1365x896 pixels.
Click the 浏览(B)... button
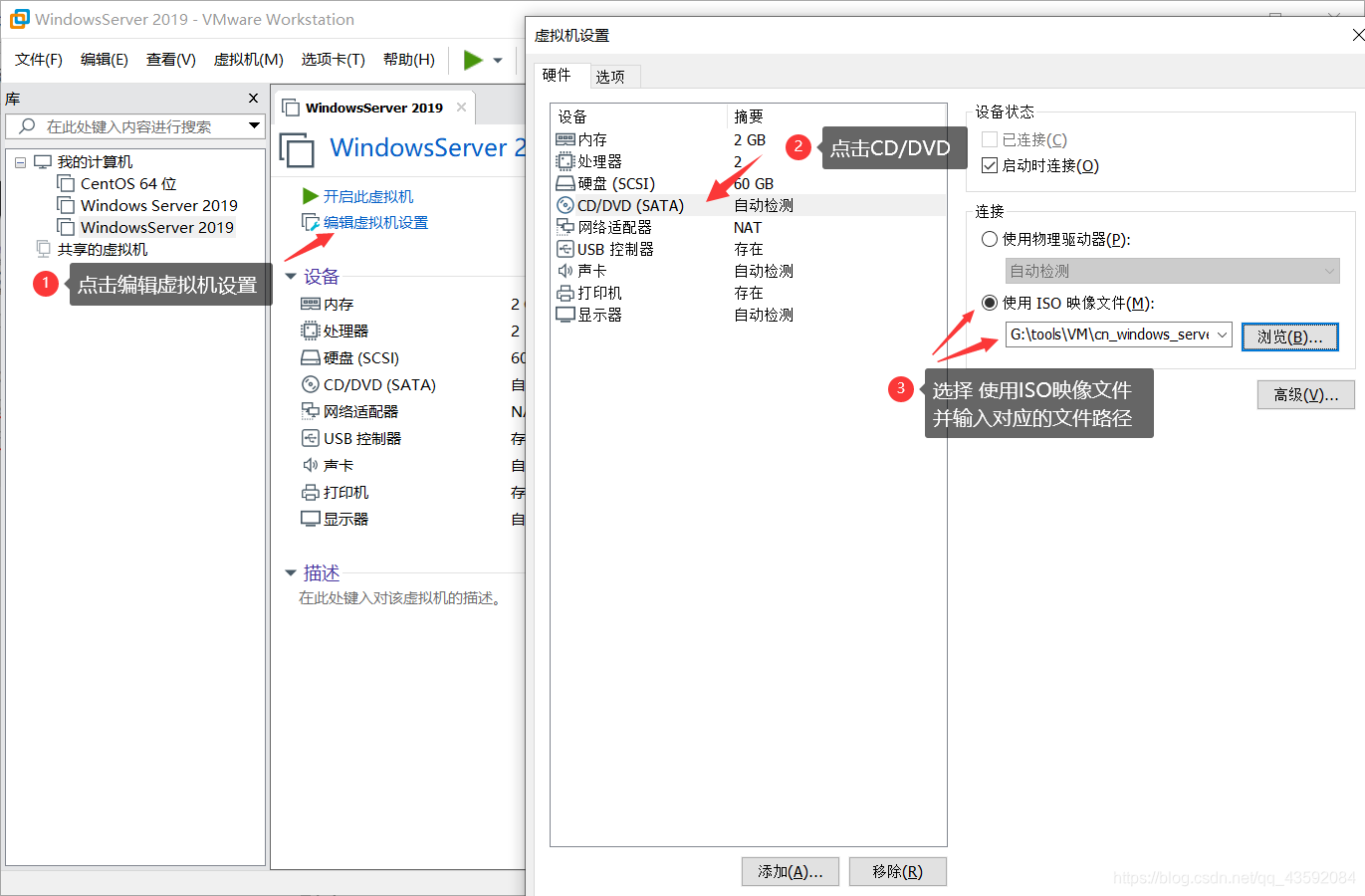(x=1290, y=336)
